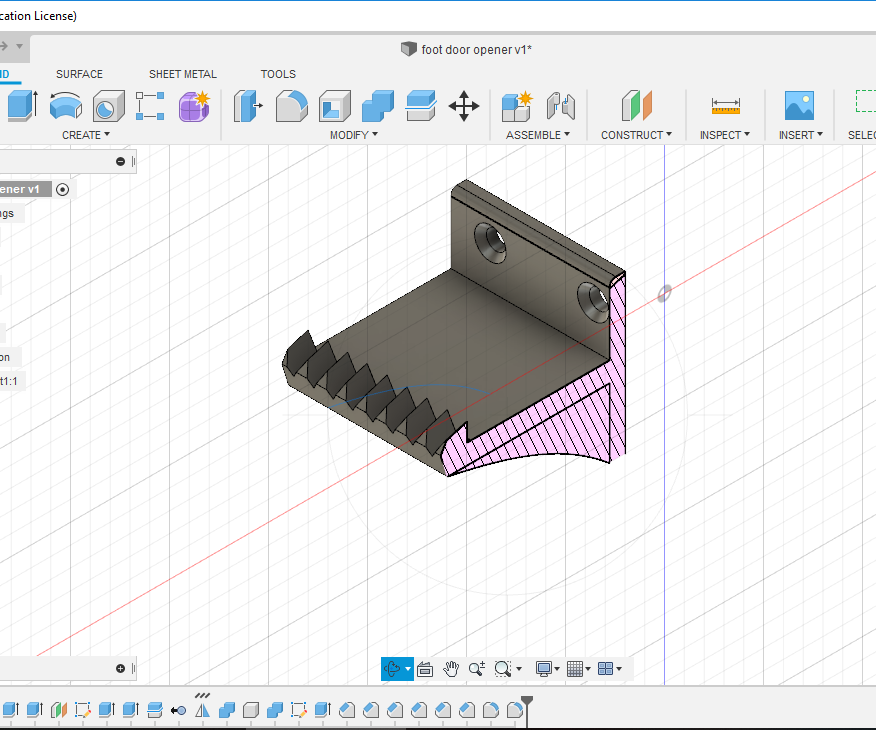The width and height of the screenshot is (876, 730).
Task: Collapse the browser panel with minus button
Action: click(x=120, y=161)
